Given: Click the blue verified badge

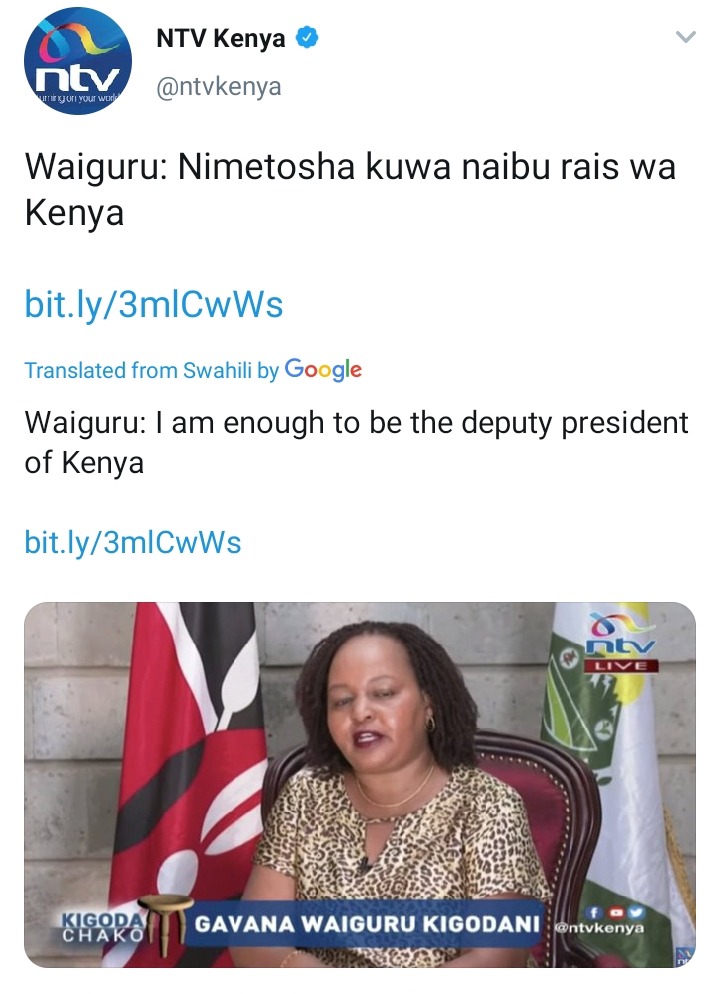Looking at the screenshot, I should (x=307, y=37).
